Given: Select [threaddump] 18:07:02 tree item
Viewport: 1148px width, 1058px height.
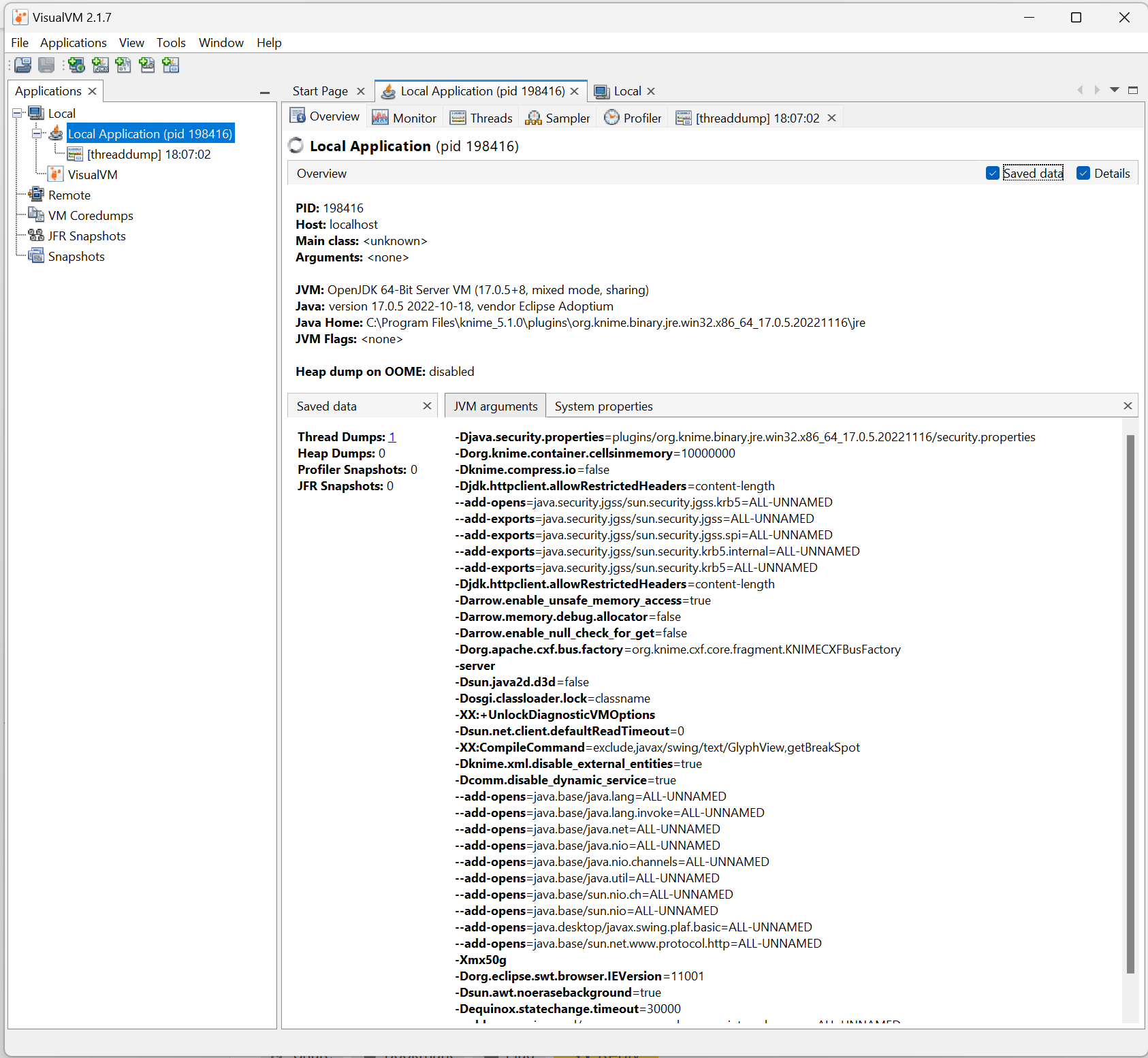Looking at the screenshot, I should click(x=149, y=155).
